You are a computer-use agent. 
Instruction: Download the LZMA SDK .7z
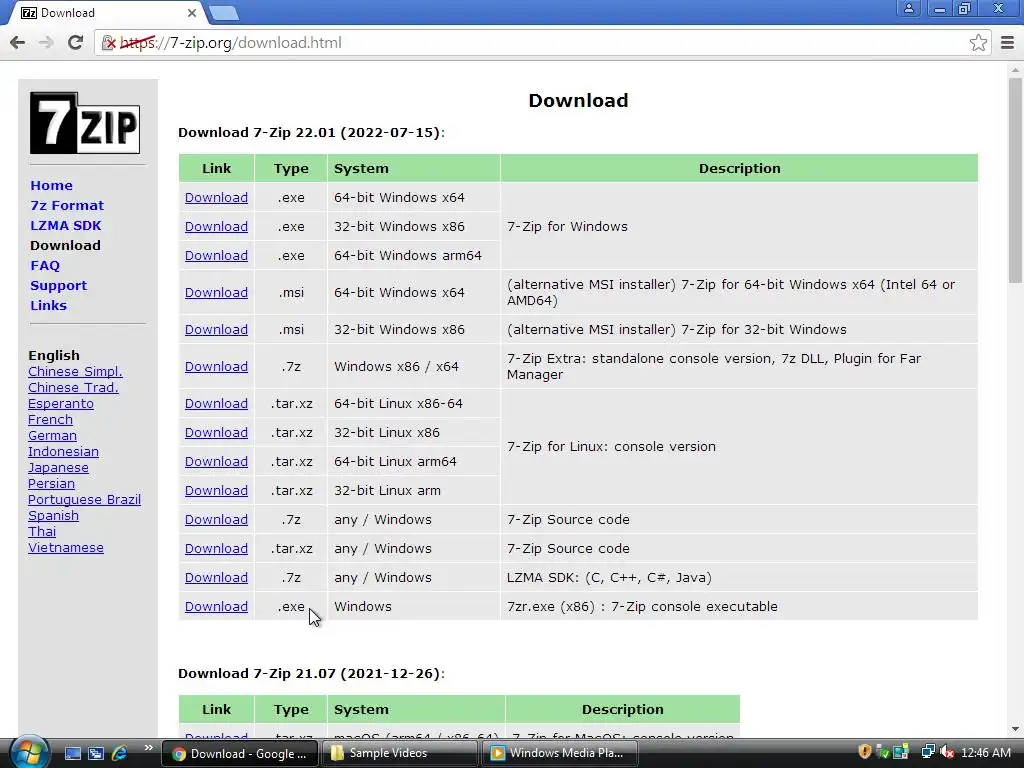pyautogui.click(x=216, y=578)
